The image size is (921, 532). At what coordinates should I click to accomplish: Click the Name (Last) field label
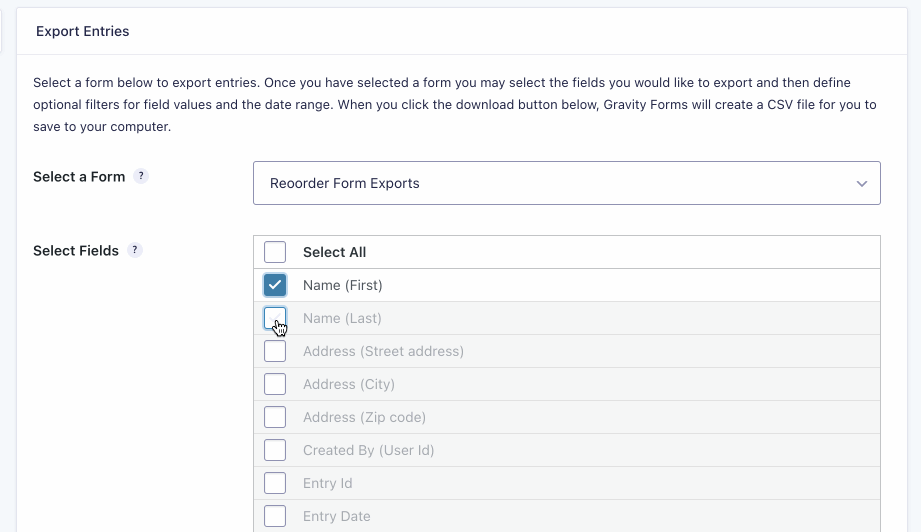pyautogui.click(x=342, y=319)
